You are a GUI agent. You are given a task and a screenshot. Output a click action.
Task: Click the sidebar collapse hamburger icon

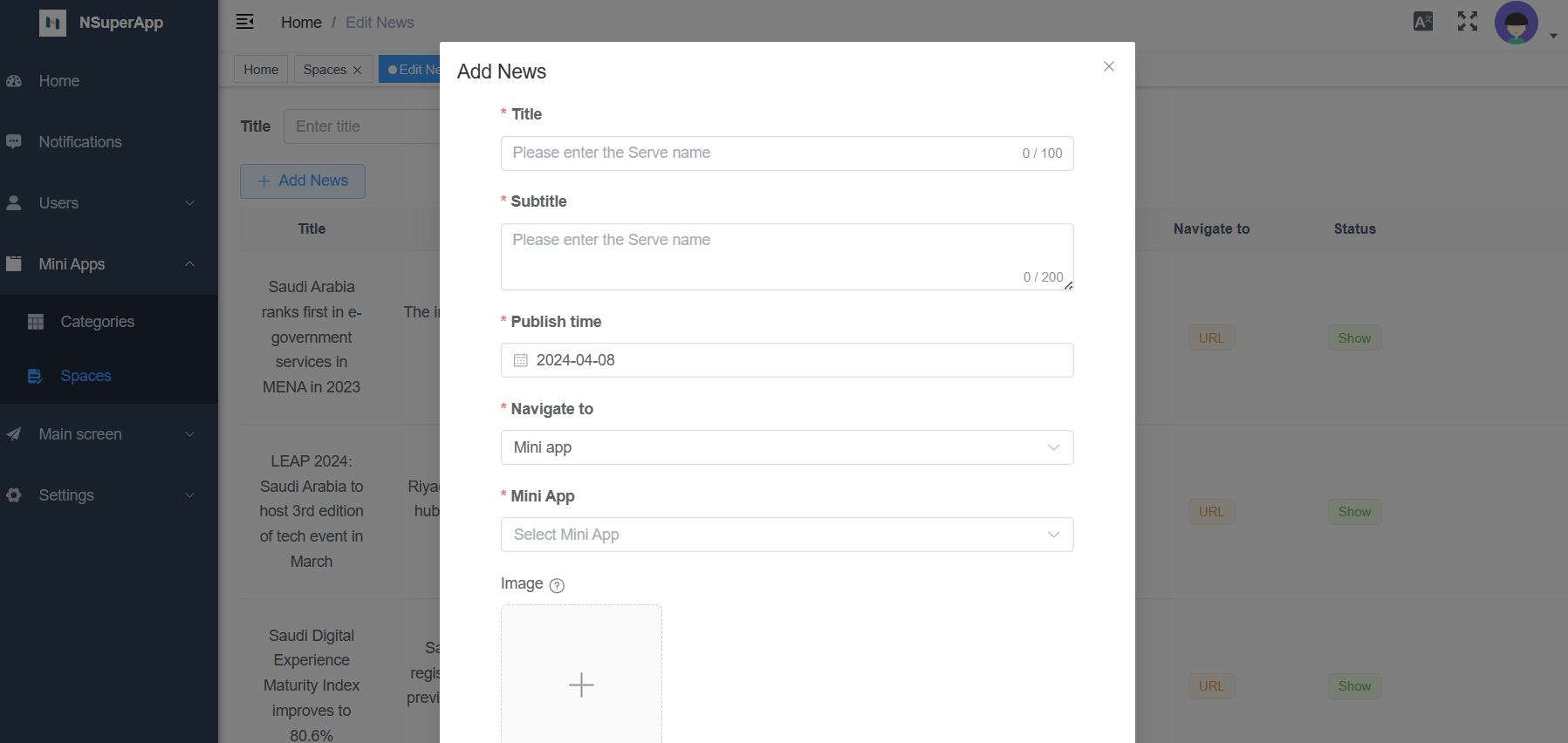pyautogui.click(x=245, y=22)
